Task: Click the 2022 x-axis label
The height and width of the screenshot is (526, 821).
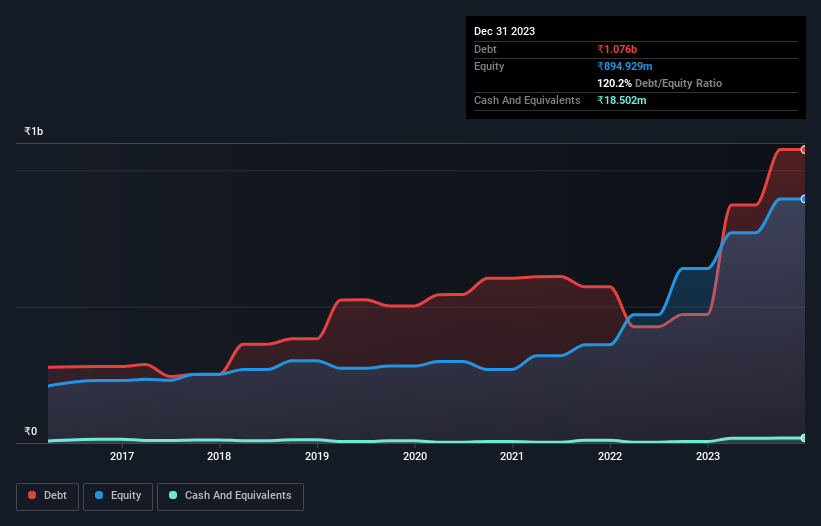Action: pyautogui.click(x=610, y=456)
